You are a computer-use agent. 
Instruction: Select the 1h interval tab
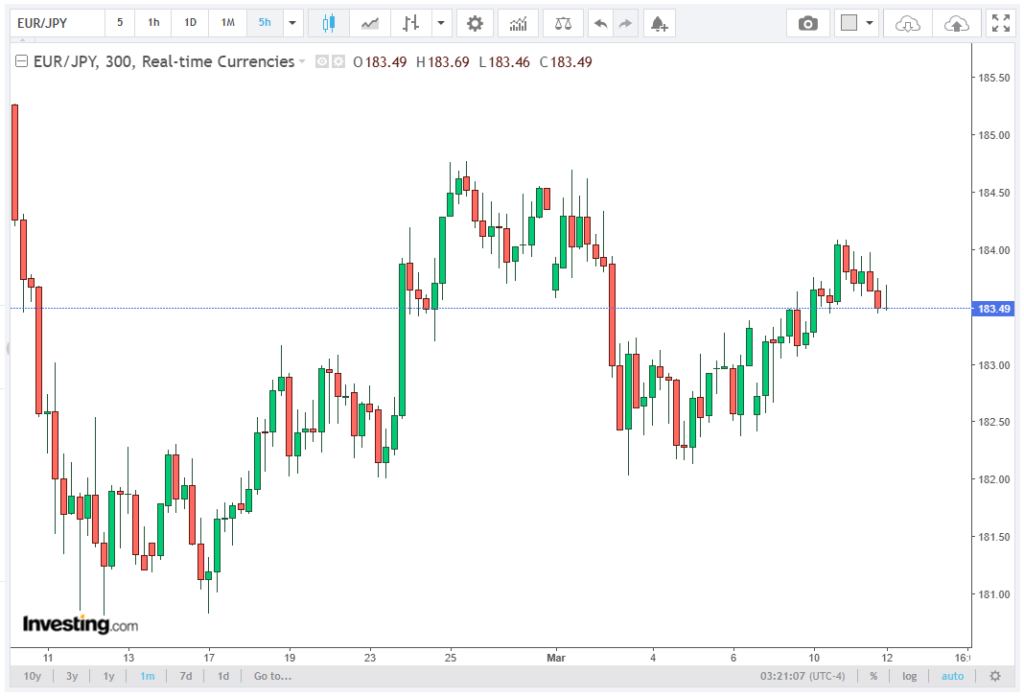tap(153, 22)
